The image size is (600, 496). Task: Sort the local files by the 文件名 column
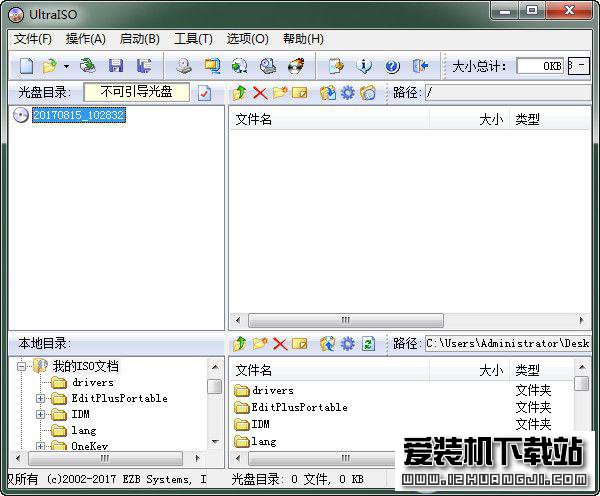[329, 370]
